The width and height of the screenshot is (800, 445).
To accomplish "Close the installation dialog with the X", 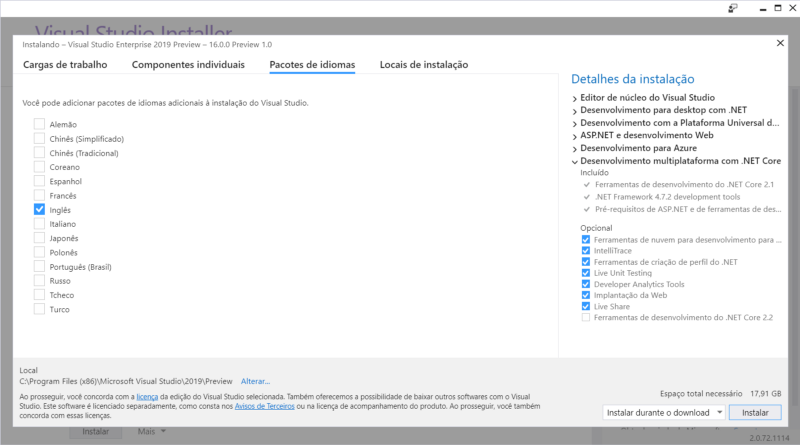I will pyautogui.click(x=780, y=43).
